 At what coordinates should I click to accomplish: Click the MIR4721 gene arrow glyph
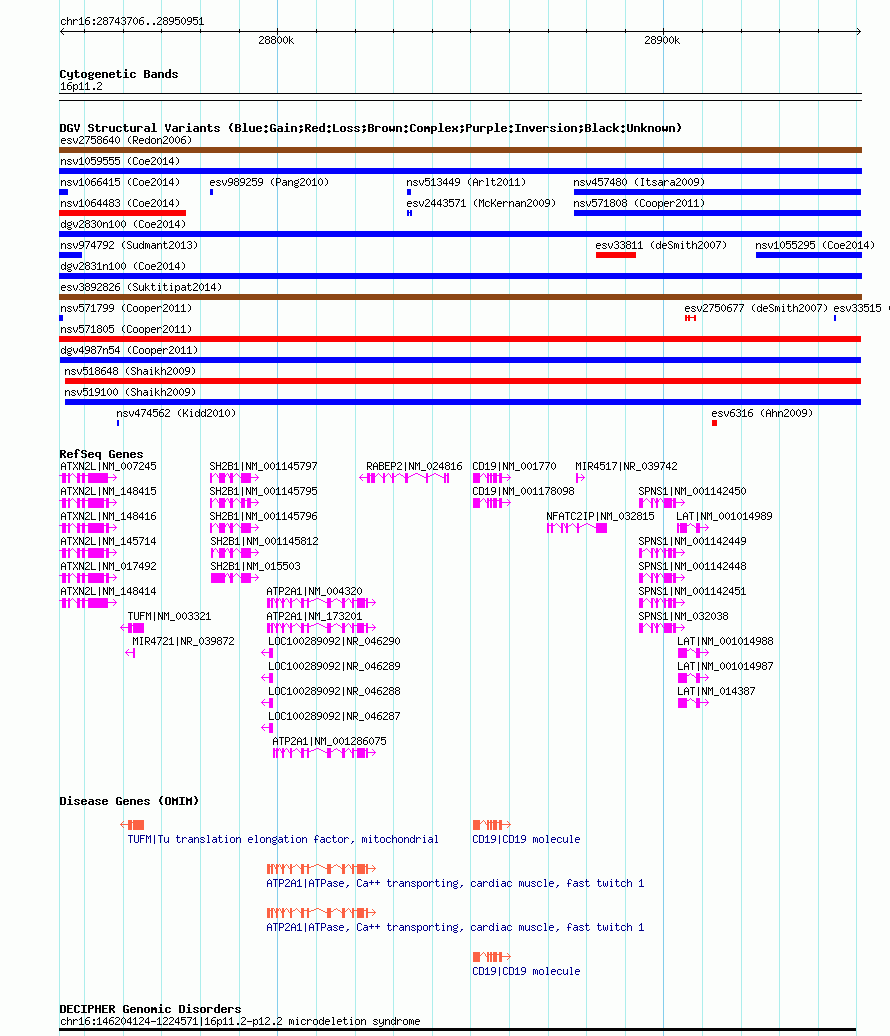pos(130,653)
